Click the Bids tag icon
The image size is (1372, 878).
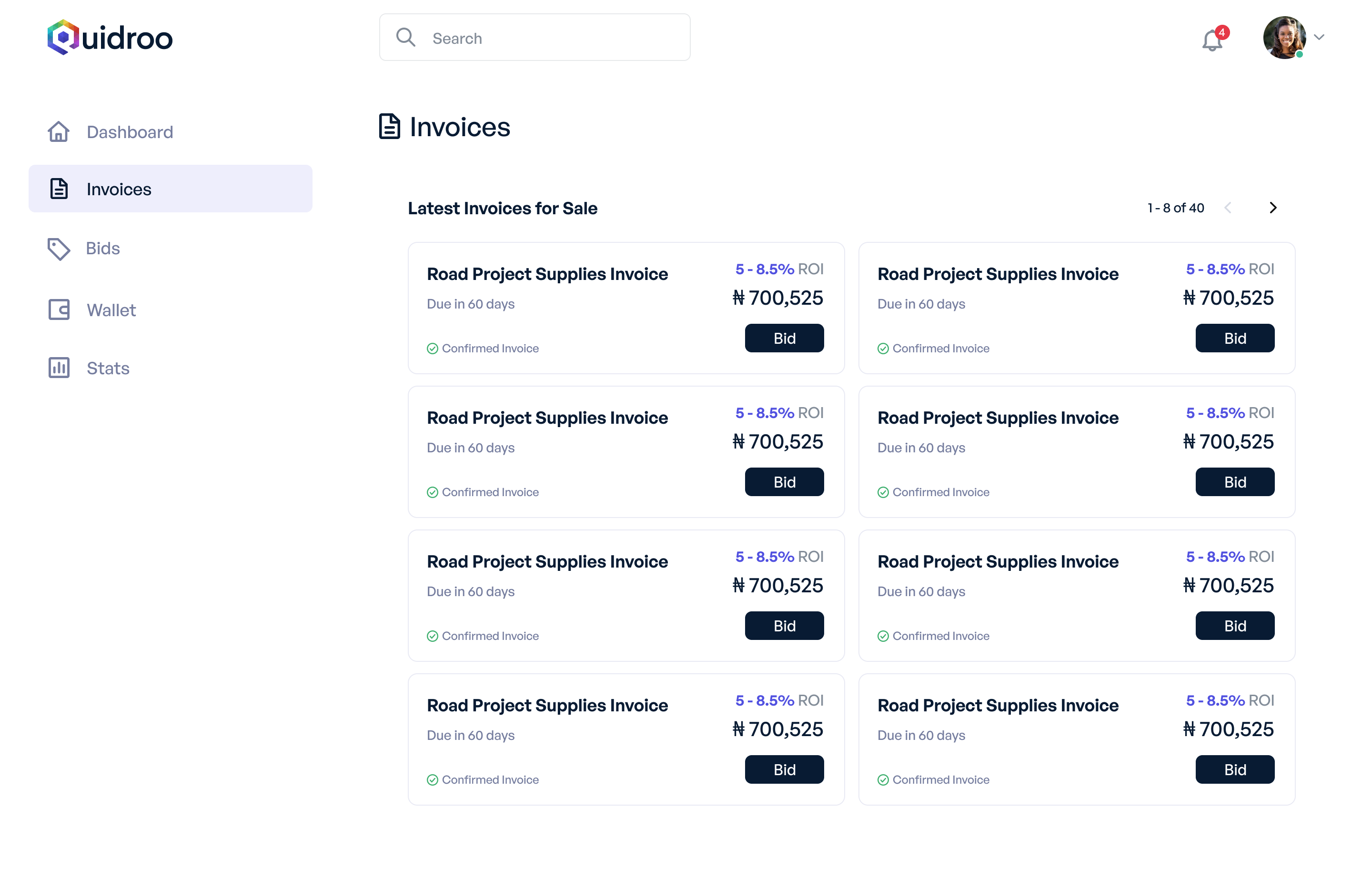pyautogui.click(x=59, y=249)
